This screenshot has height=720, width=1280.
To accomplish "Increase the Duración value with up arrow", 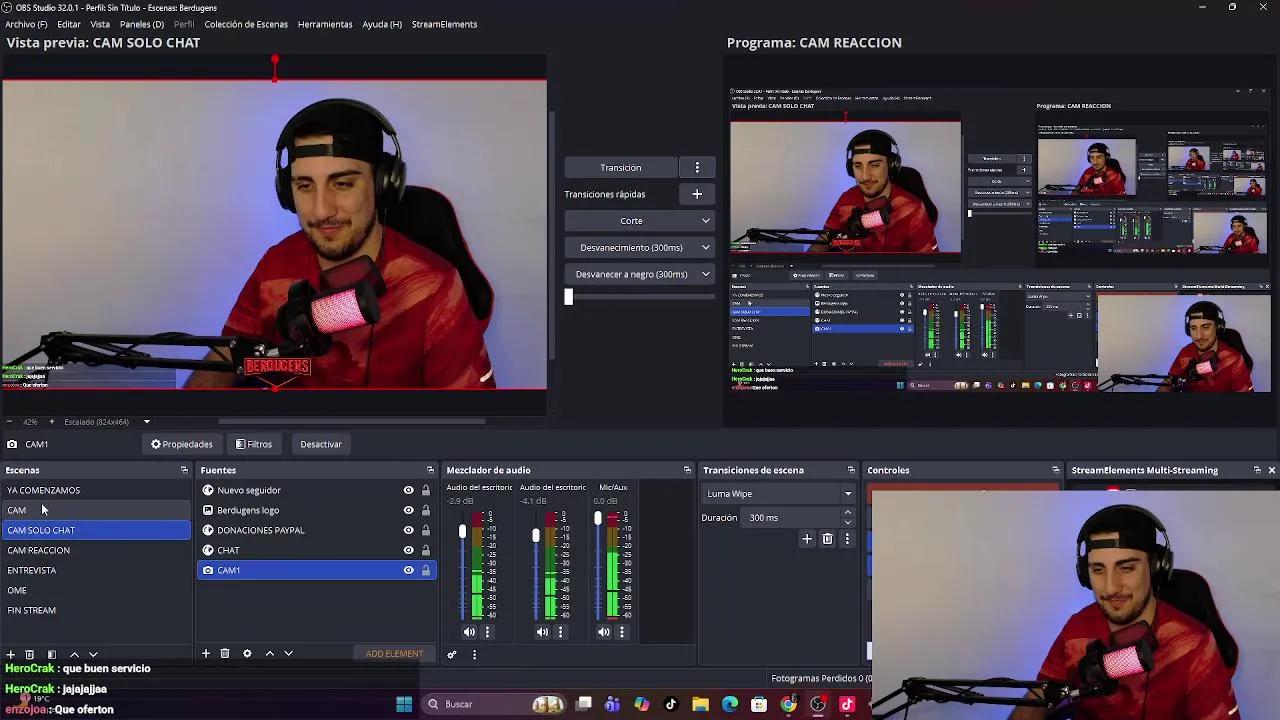I will (x=848, y=513).
